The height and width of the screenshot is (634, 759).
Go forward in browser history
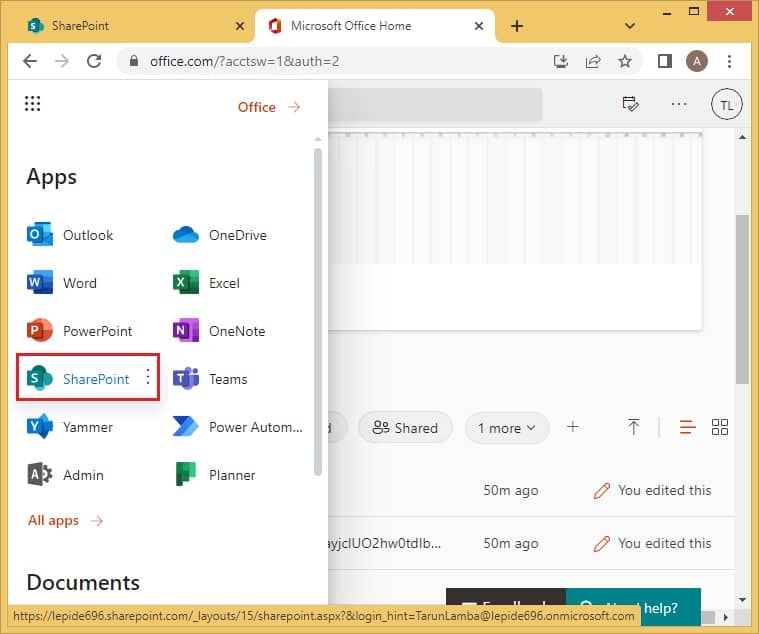[62, 61]
